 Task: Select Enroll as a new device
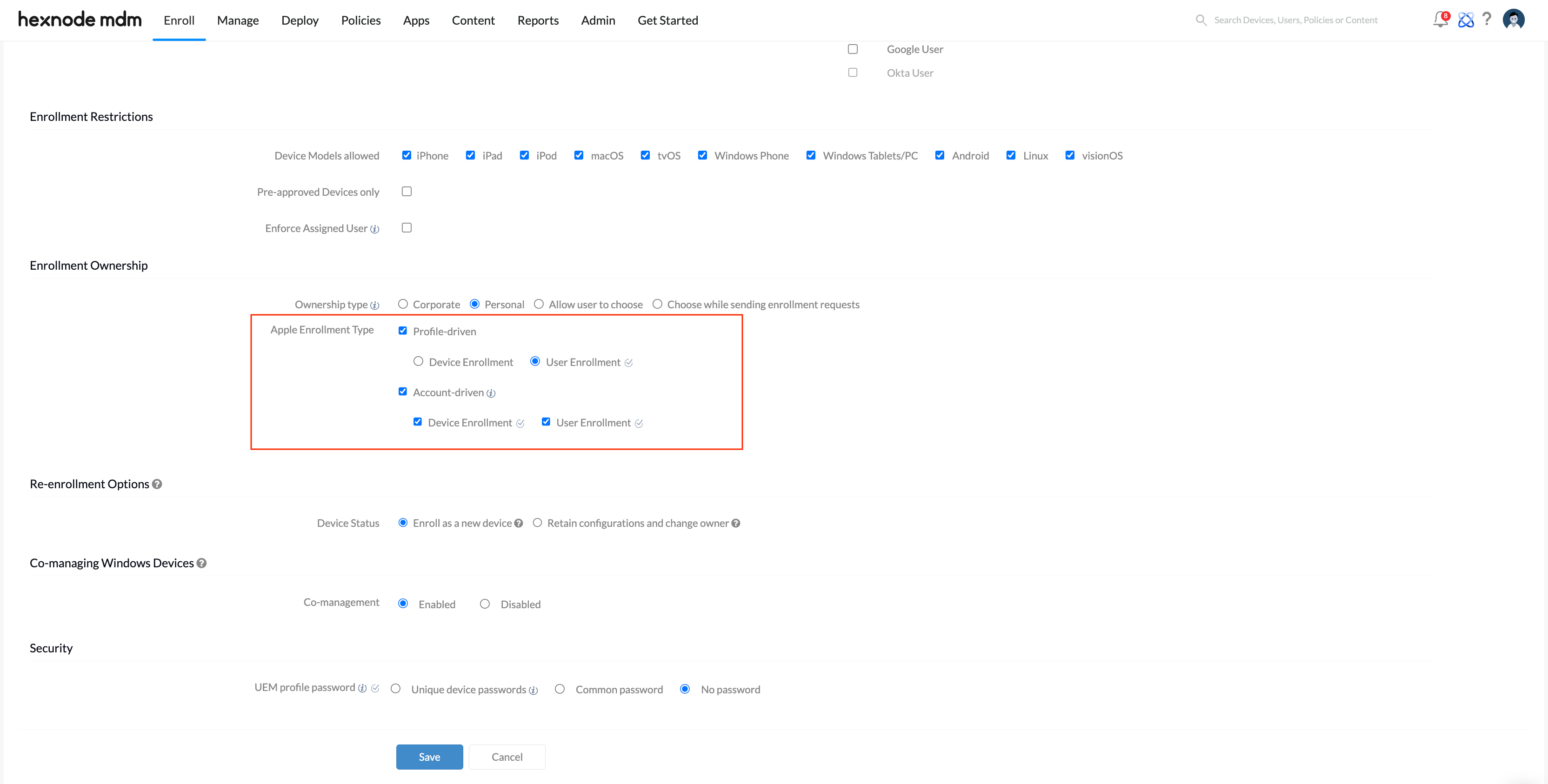403,523
